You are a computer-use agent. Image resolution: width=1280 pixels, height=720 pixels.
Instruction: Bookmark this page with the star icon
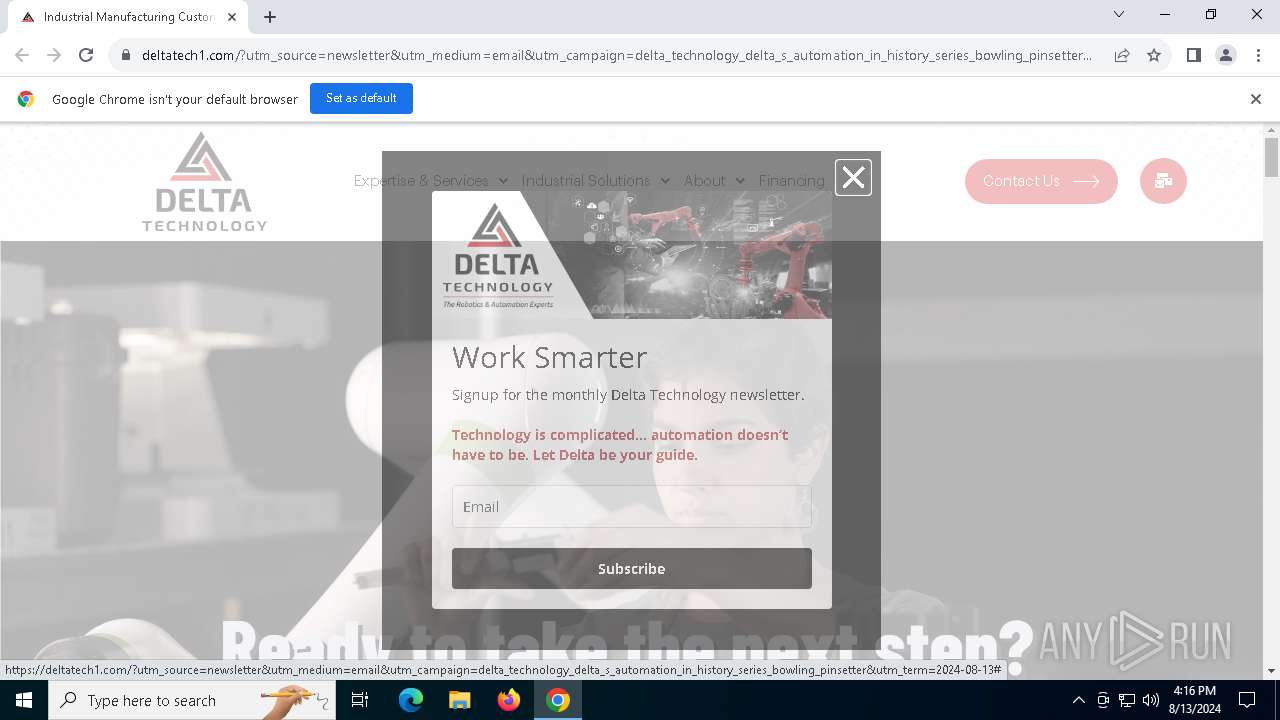tap(1154, 55)
